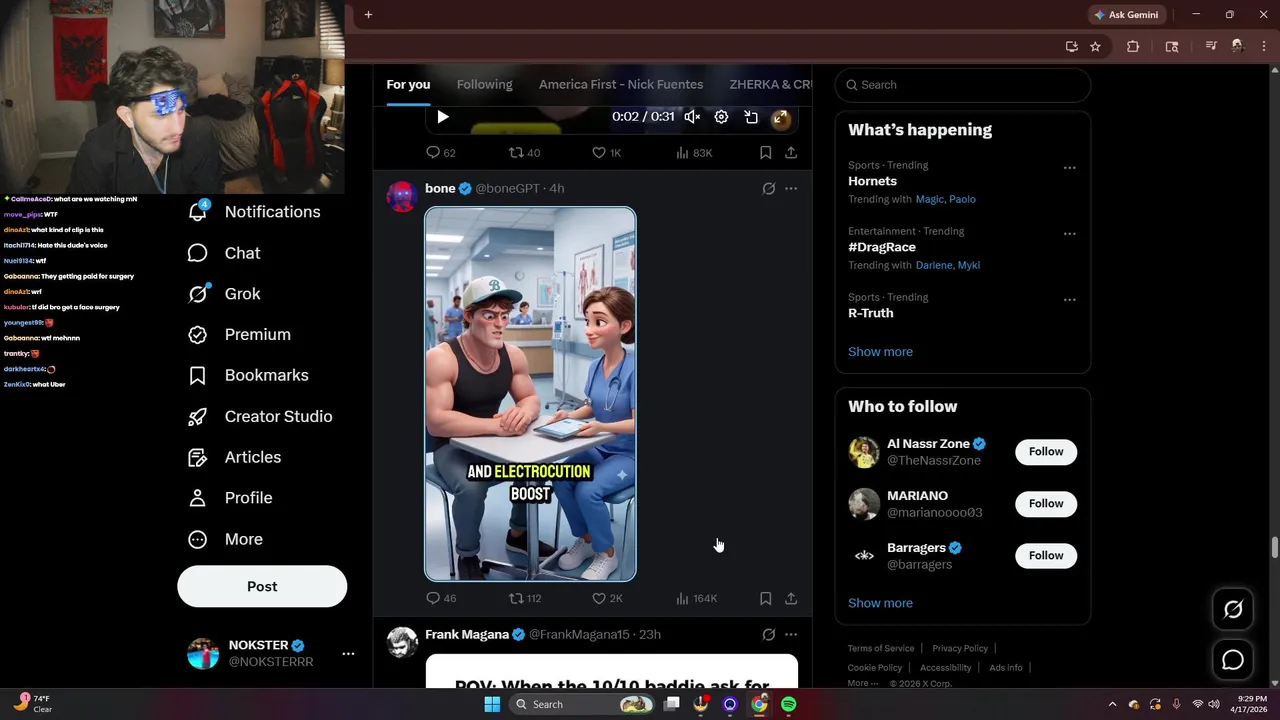
Task: Show hidden system tray icons chevron
Action: [x=1112, y=704]
